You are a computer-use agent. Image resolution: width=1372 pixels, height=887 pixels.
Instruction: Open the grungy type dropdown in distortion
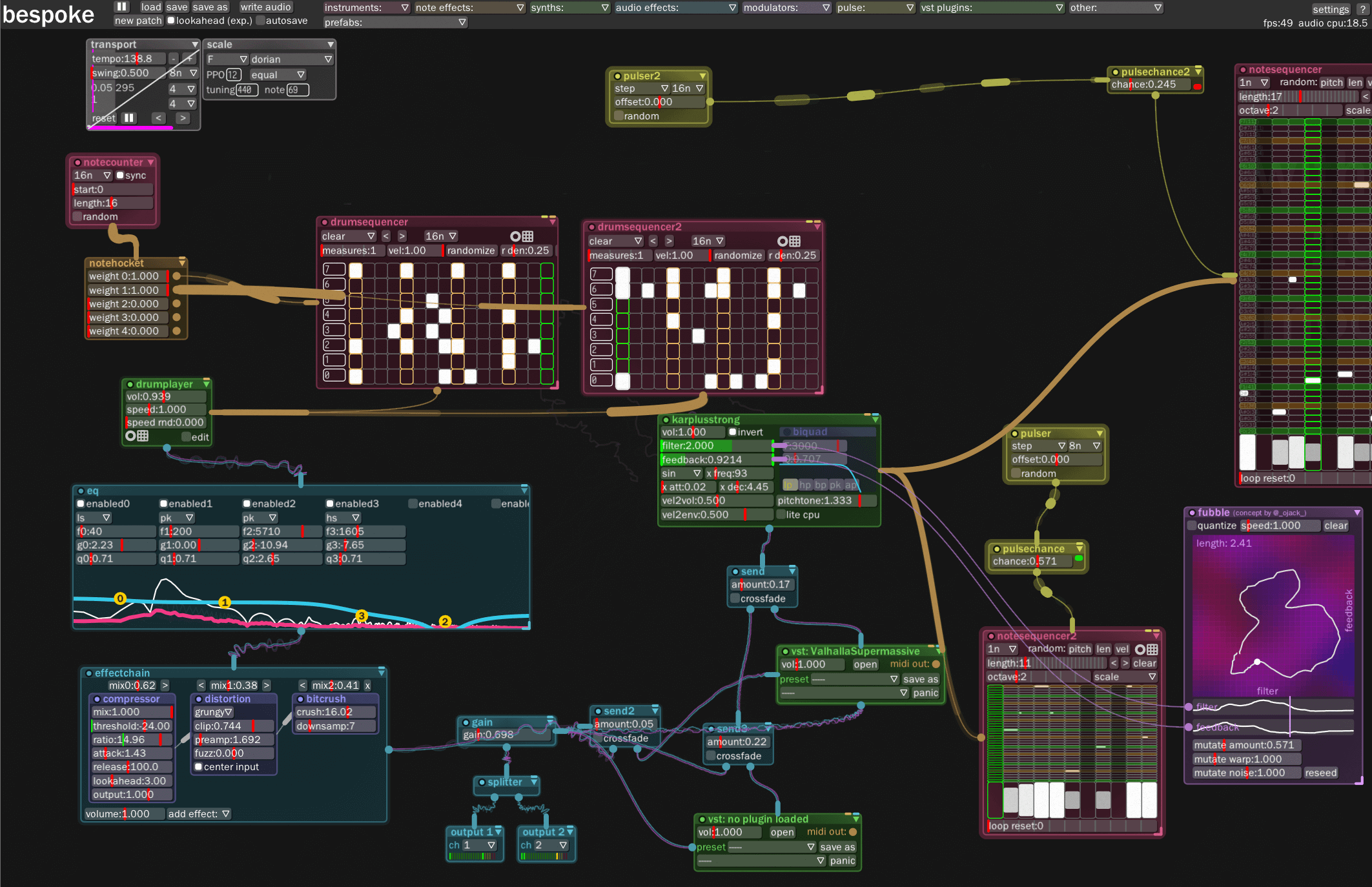213,711
